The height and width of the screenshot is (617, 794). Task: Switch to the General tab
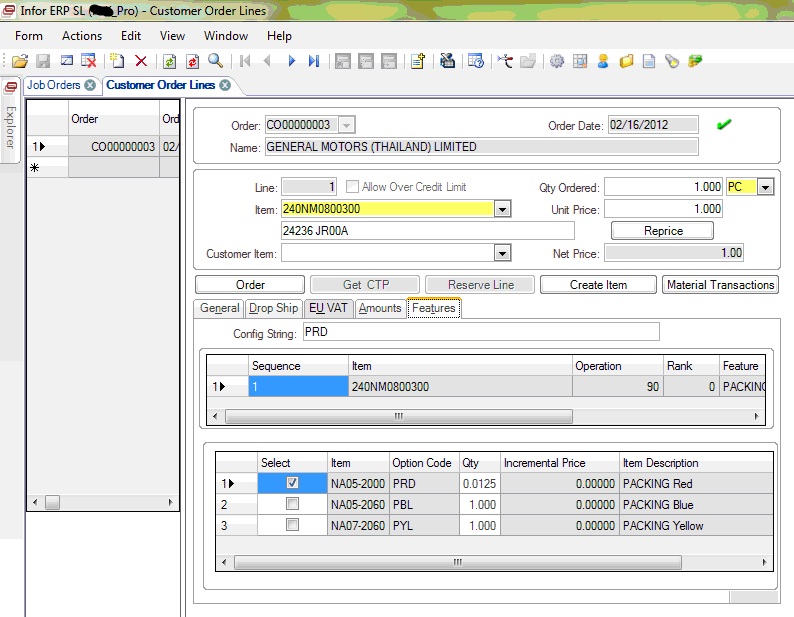coord(219,308)
